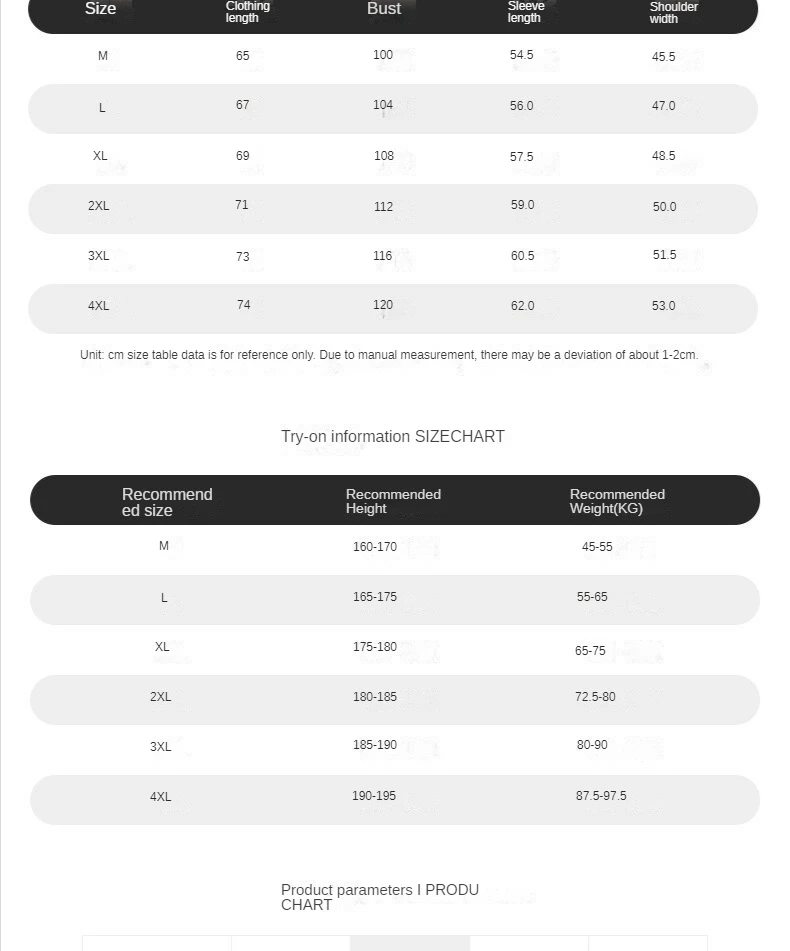This screenshot has width=790, height=951.
Task: Select the Recommended size header
Action: tap(167, 502)
